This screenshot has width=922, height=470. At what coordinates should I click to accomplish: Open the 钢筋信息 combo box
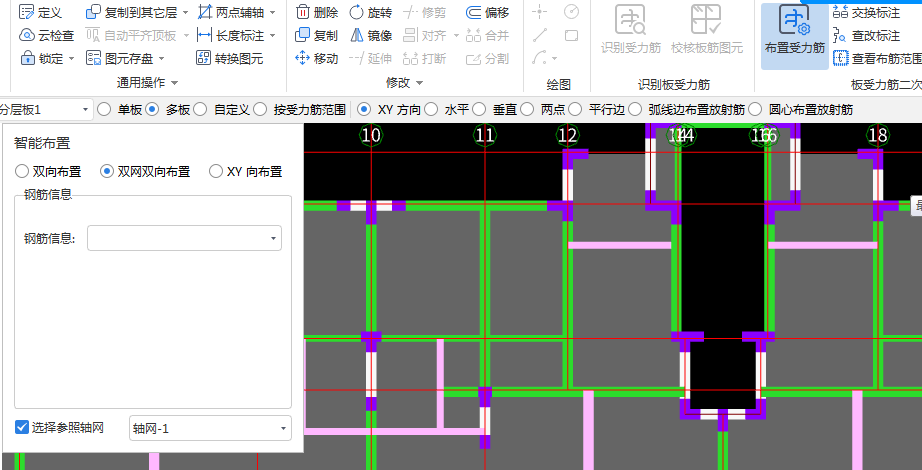click(184, 238)
